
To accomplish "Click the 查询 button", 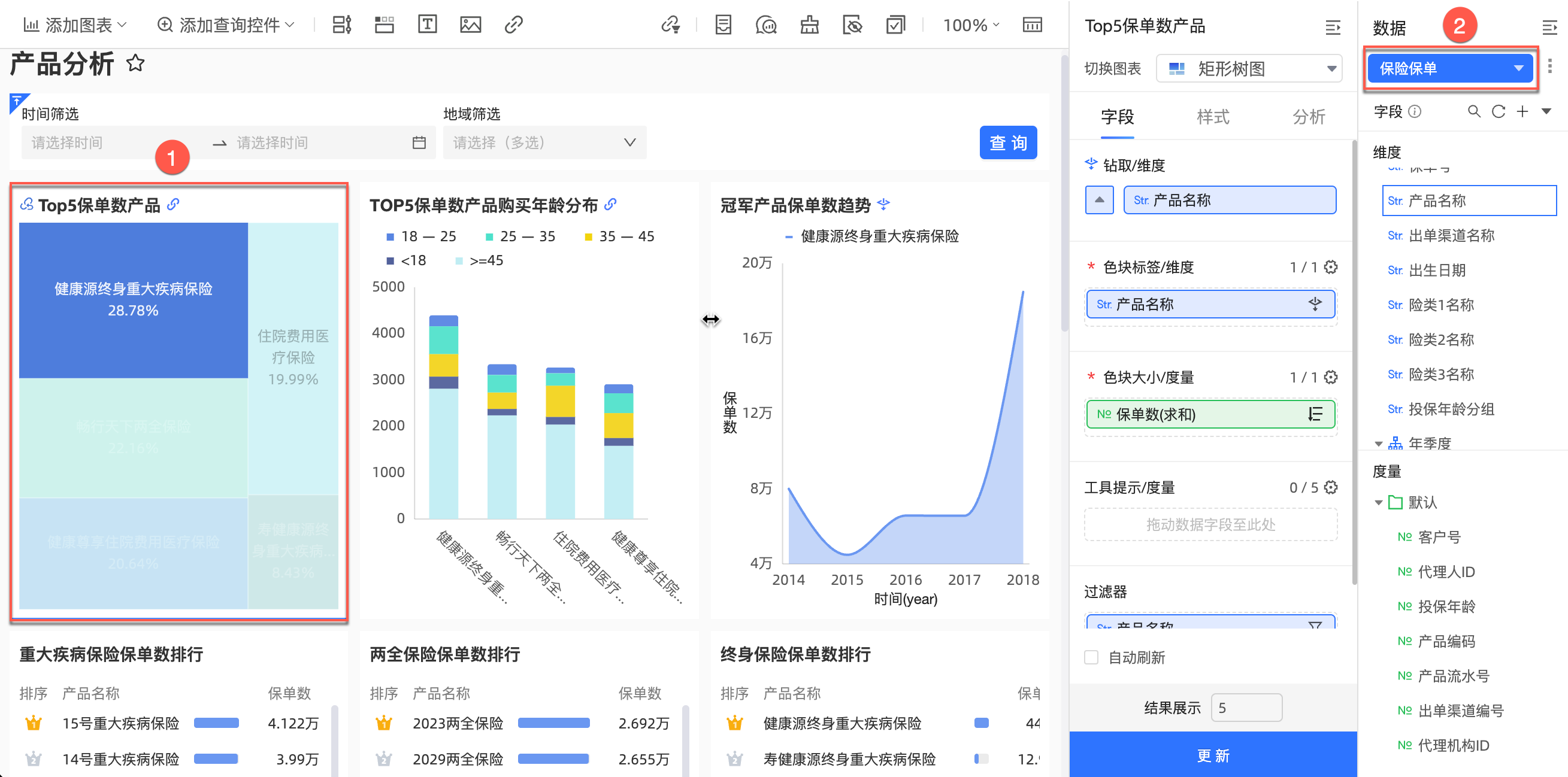I will click(x=1008, y=143).
